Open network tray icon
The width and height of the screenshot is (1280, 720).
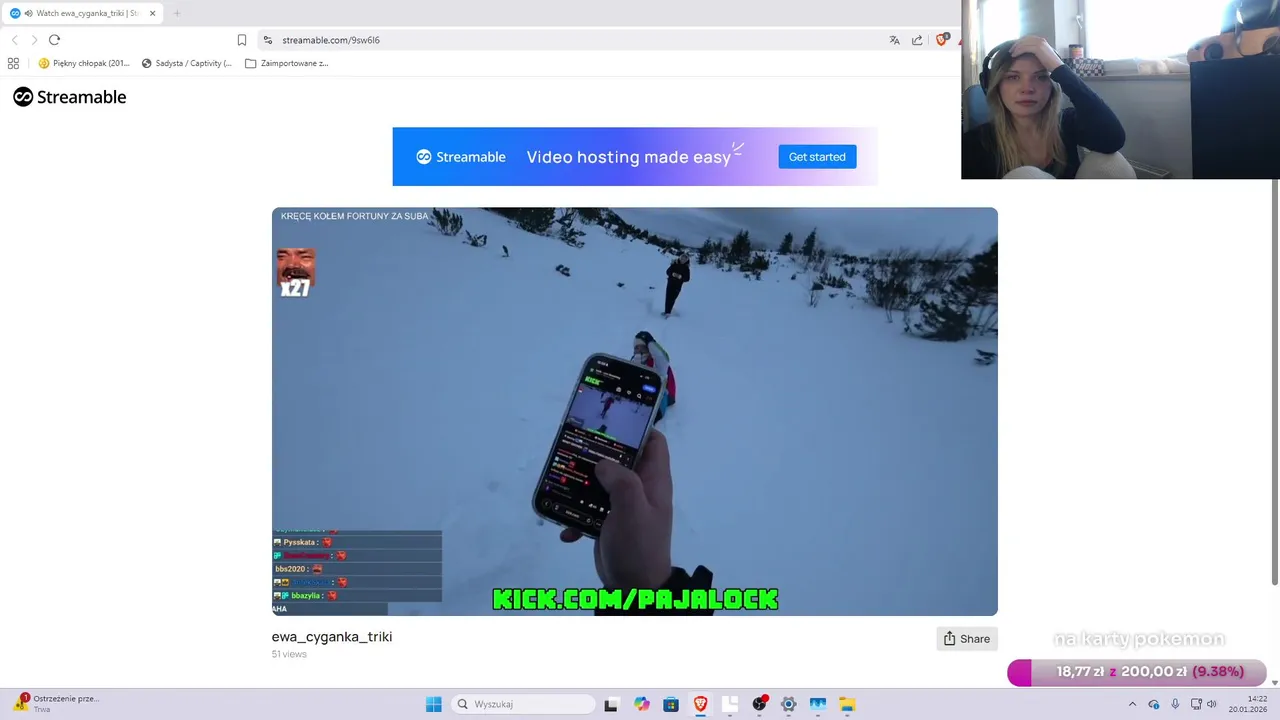point(1196,704)
